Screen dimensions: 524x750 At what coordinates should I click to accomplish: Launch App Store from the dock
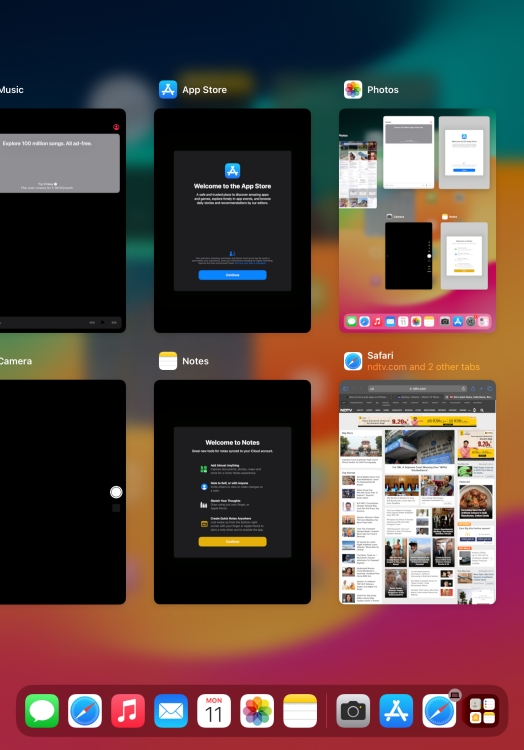(x=396, y=711)
